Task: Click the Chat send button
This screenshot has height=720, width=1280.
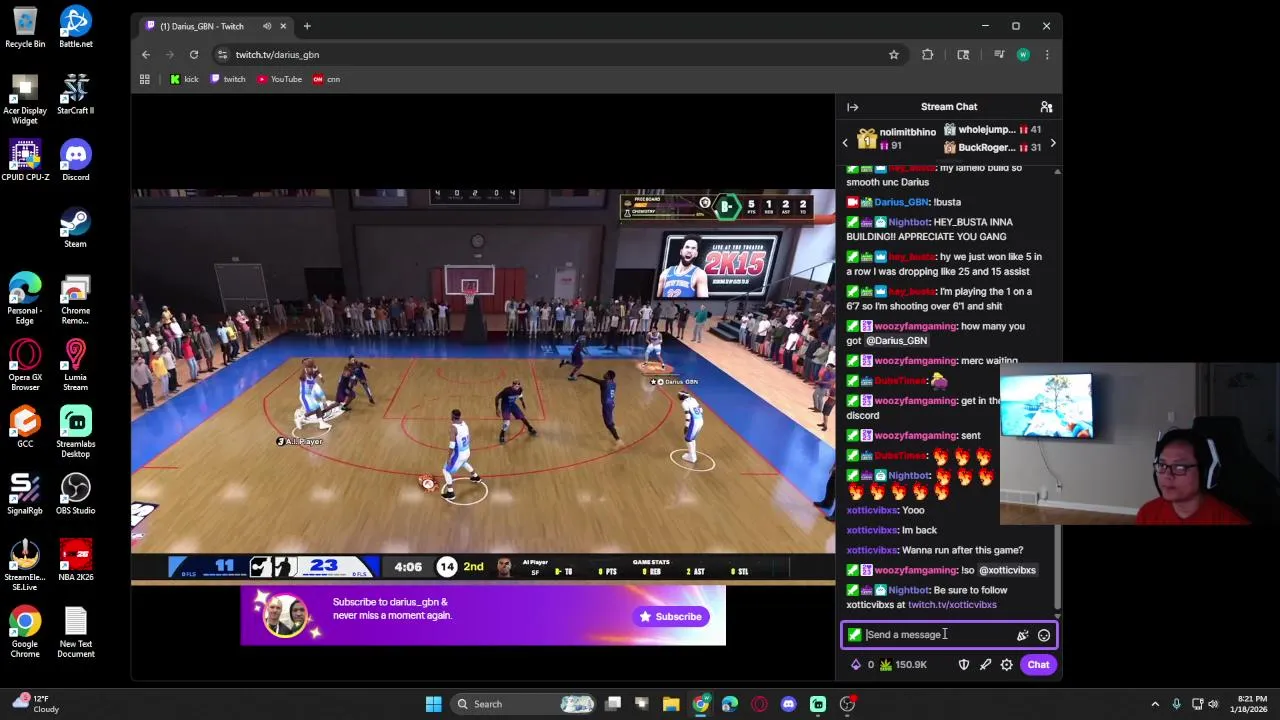Action: click(1038, 665)
